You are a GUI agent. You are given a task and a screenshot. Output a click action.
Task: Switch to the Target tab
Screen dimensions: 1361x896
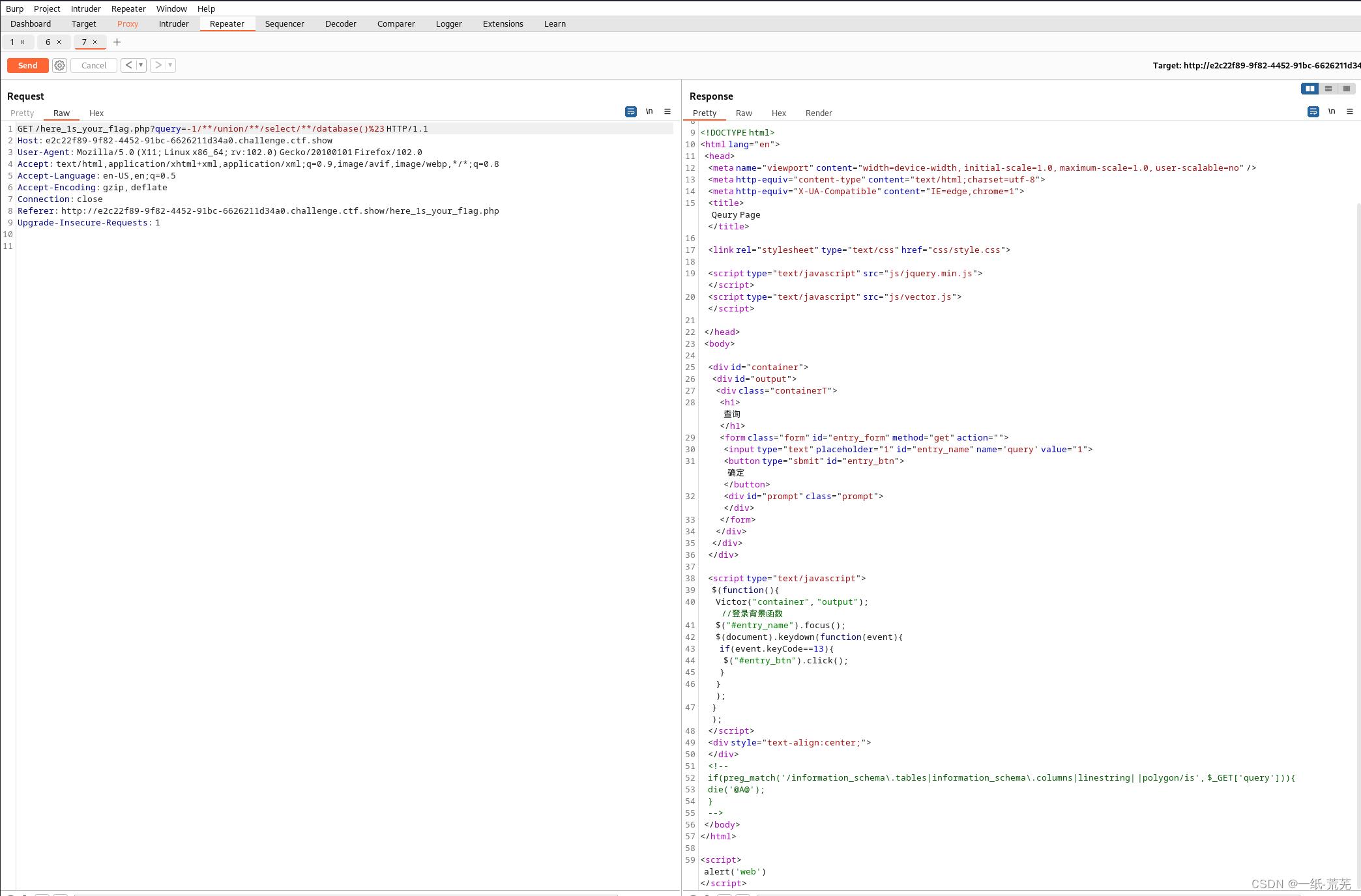84,23
